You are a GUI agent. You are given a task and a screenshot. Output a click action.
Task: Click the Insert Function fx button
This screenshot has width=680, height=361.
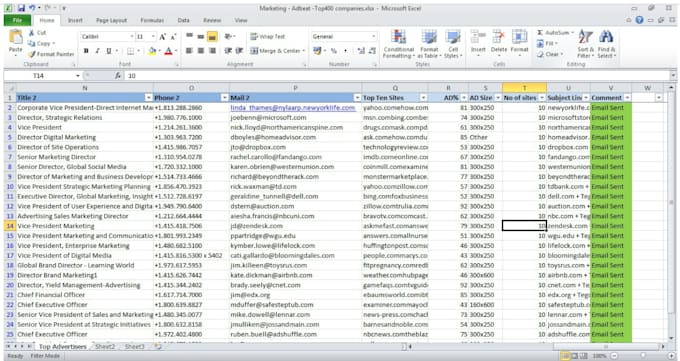118,76
